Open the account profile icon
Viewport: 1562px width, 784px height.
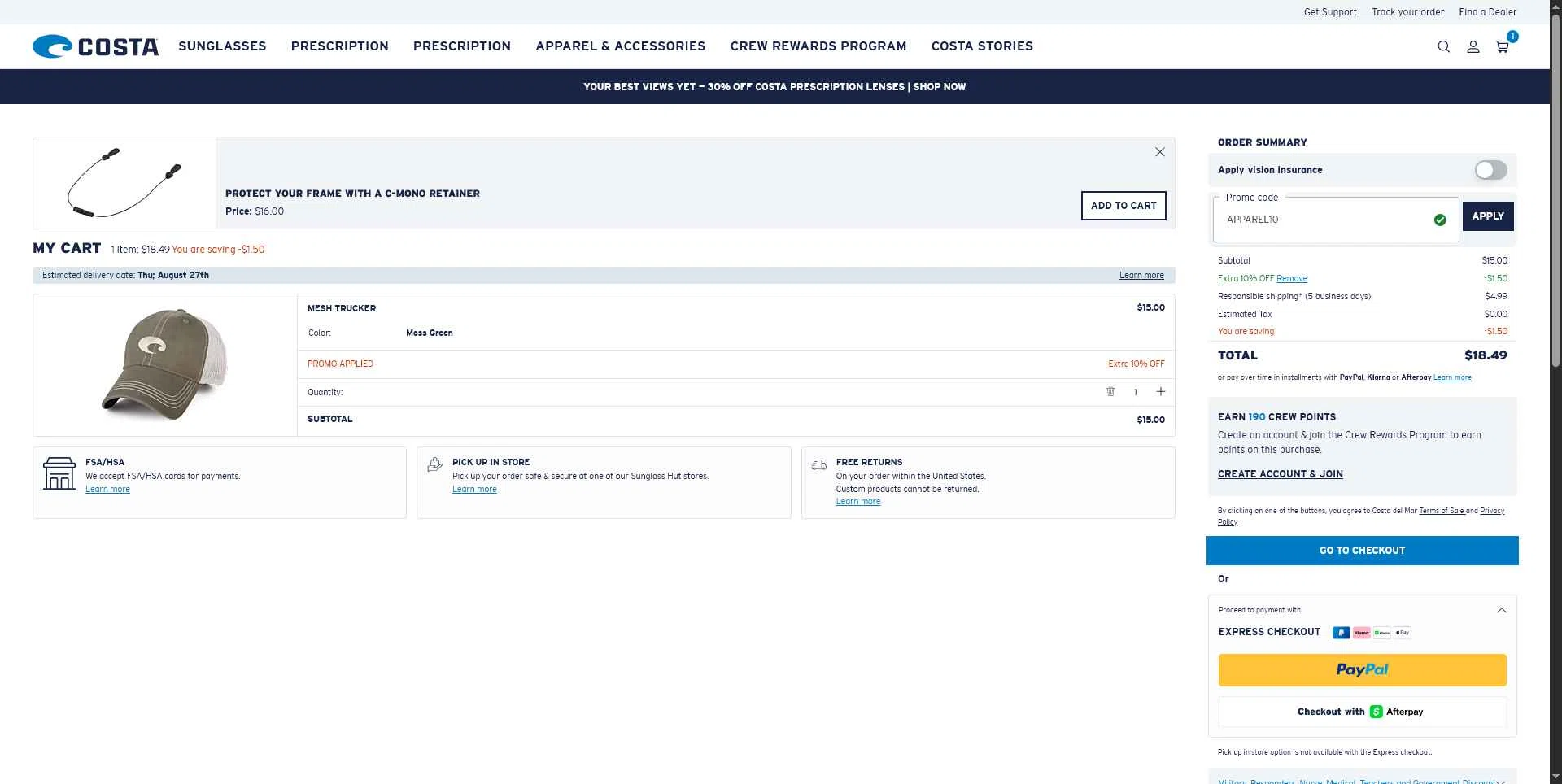1473,47
